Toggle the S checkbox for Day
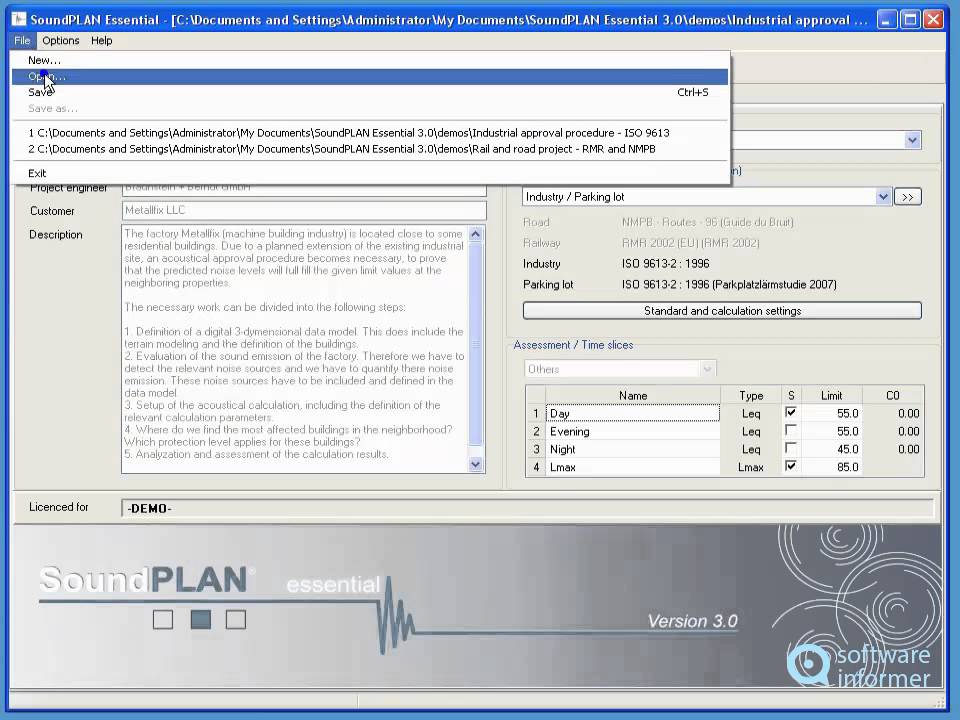Image resolution: width=960 pixels, height=720 pixels. coord(790,413)
